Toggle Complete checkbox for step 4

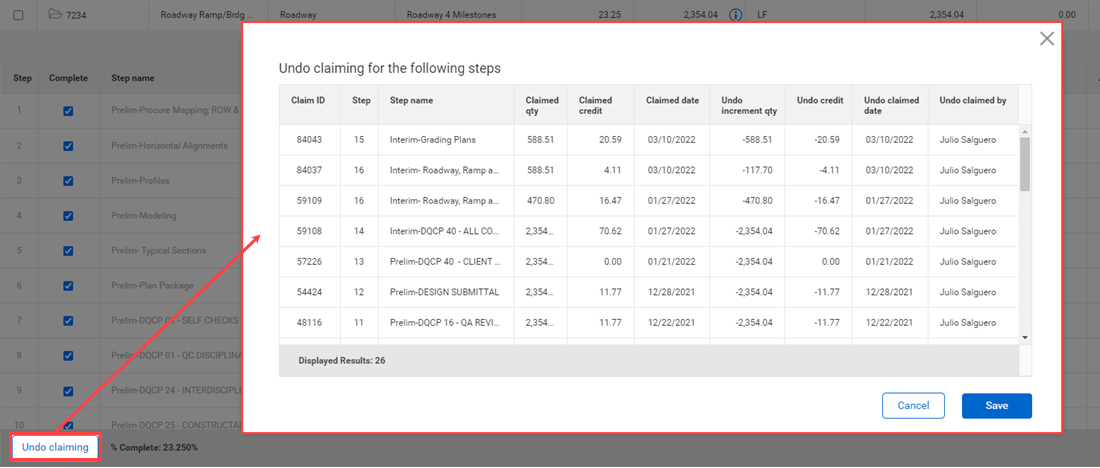(68, 216)
